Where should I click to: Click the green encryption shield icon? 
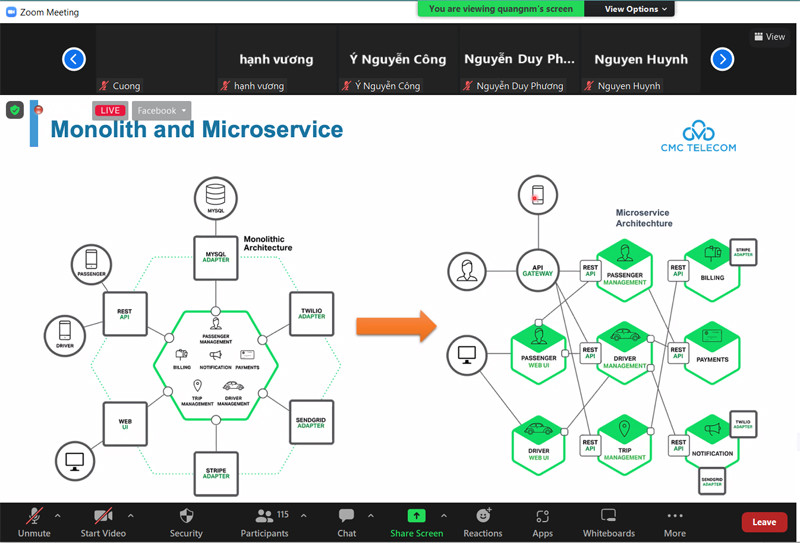(x=15, y=110)
